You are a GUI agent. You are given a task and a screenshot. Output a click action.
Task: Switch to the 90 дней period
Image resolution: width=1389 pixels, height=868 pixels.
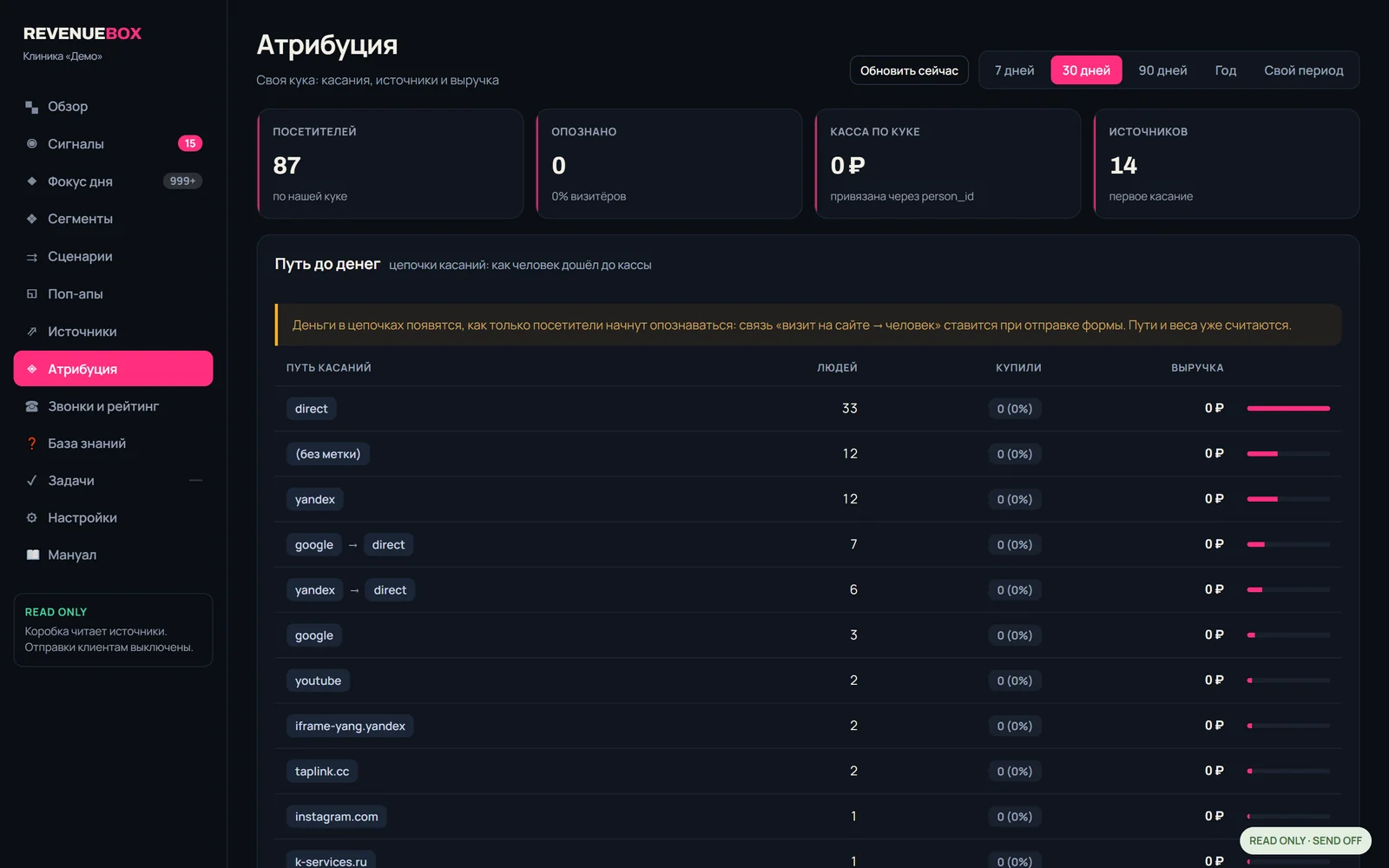click(x=1162, y=70)
